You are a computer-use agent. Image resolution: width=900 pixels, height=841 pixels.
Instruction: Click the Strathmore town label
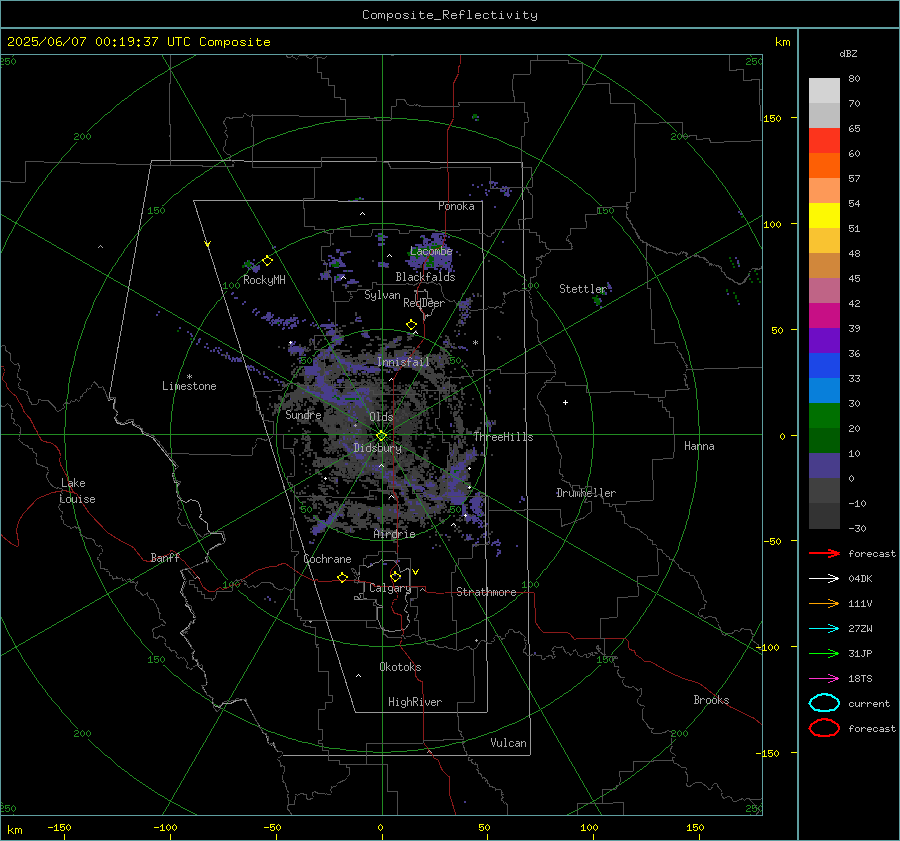coord(486,592)
